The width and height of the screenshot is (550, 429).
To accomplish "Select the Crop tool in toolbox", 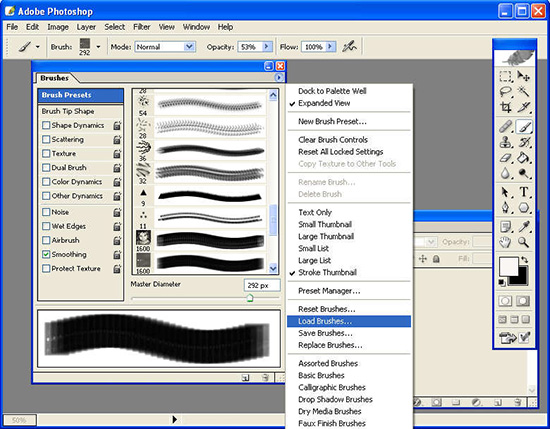I will (505, 107).
